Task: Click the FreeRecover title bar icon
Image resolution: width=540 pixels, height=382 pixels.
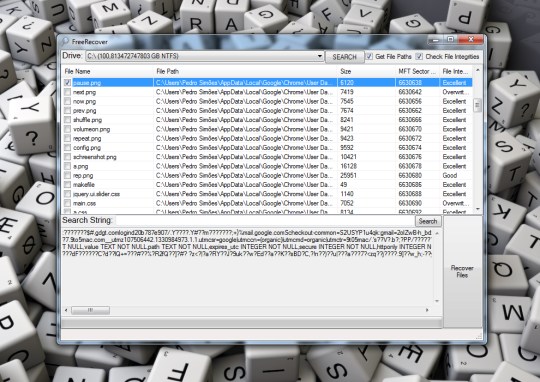Action: point(65,42)
